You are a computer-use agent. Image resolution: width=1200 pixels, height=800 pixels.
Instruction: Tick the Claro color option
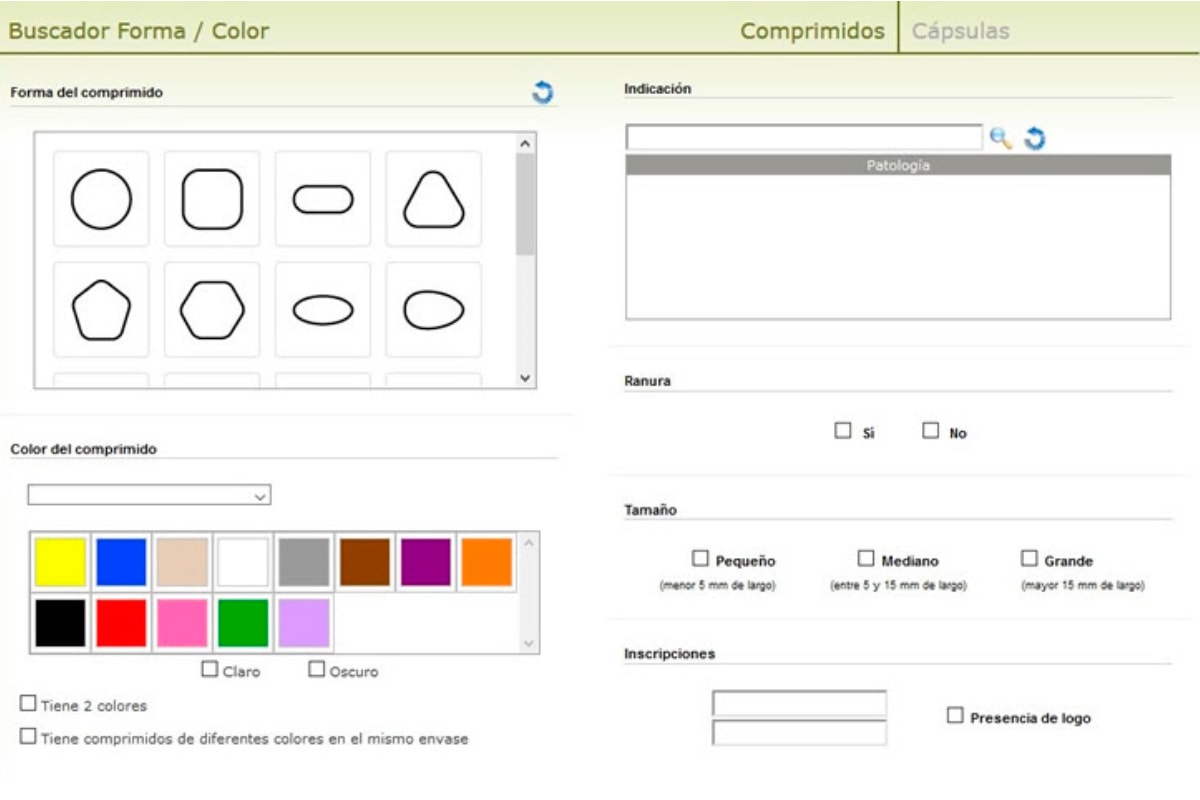tap(210, 669)
